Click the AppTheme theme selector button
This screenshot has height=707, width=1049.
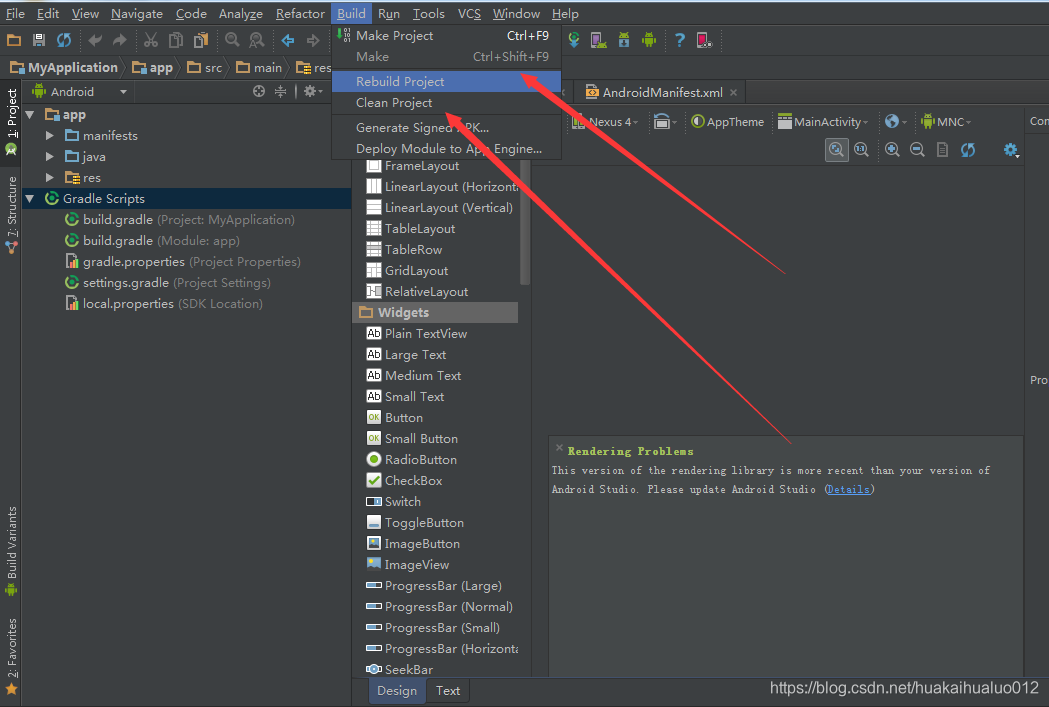point(727,122)
